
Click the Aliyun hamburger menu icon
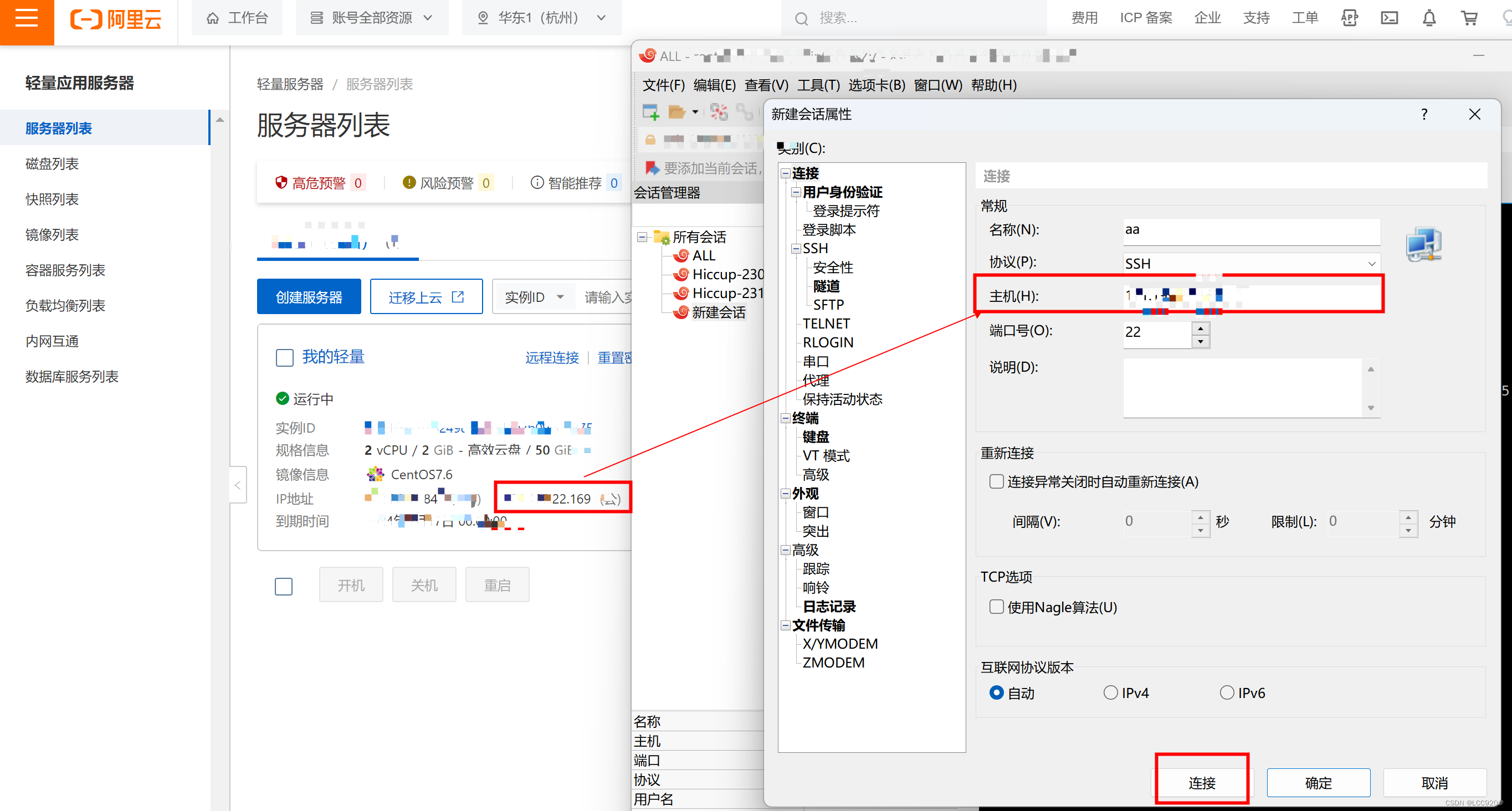point(27,19)
